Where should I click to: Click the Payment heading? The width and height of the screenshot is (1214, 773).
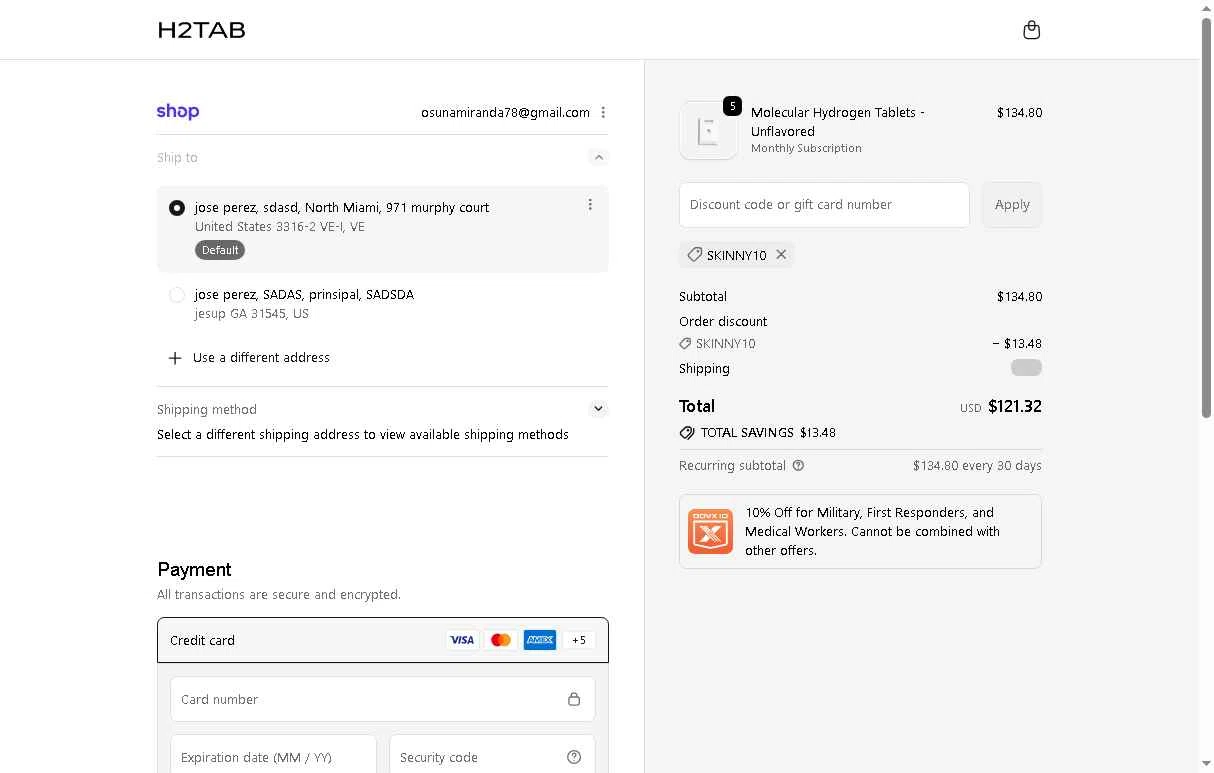[x=194, y=570]
